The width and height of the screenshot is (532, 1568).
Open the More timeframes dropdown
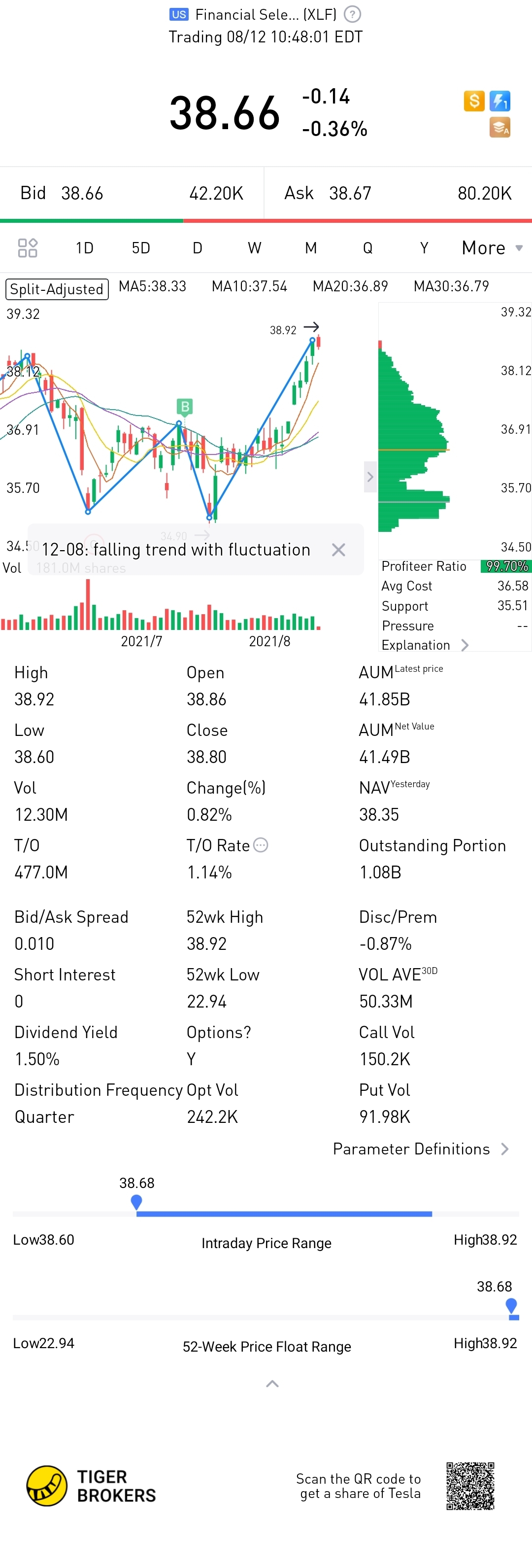(x=491, y=248)
